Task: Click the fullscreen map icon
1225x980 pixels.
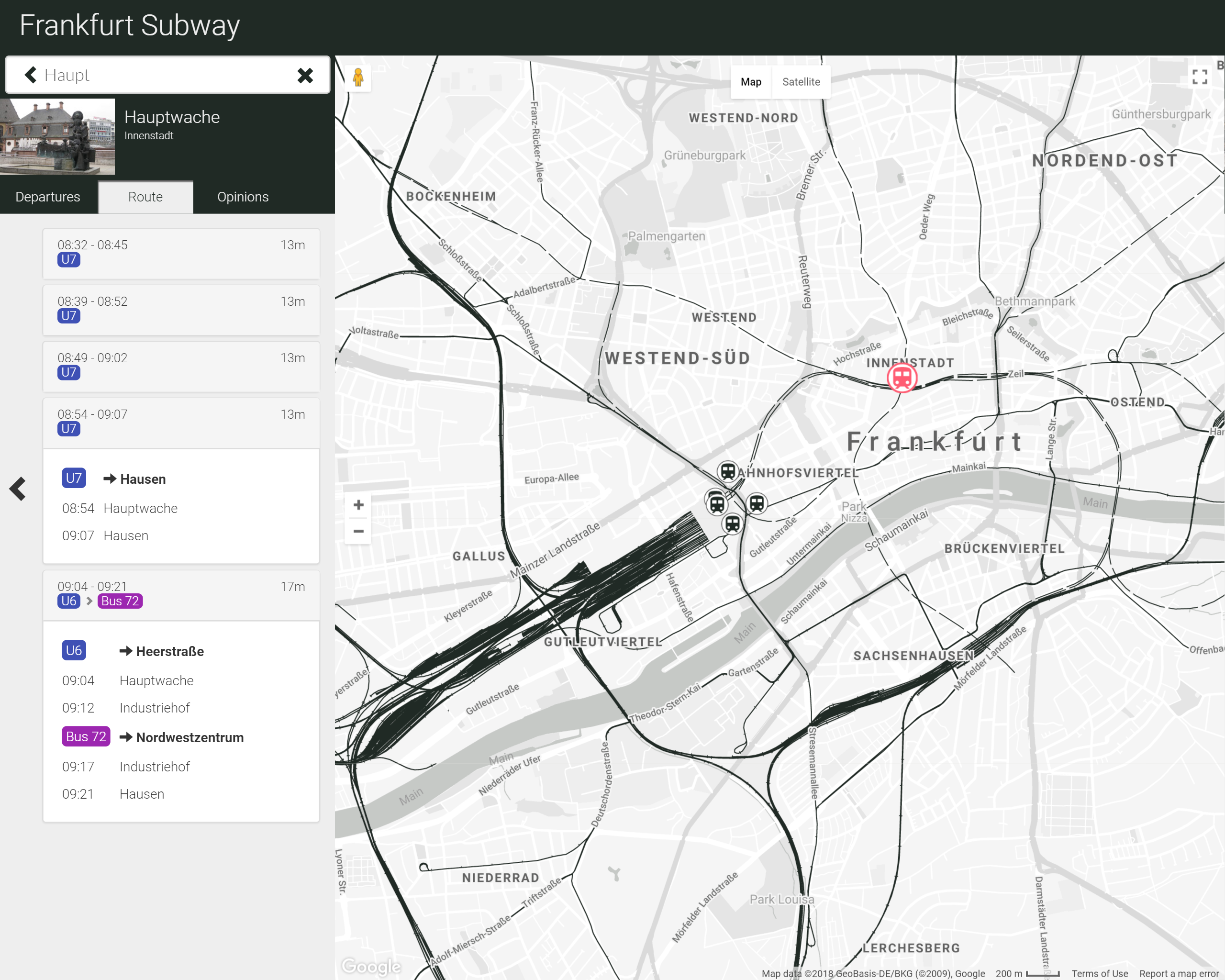Action: click(x=1201, y=77)
